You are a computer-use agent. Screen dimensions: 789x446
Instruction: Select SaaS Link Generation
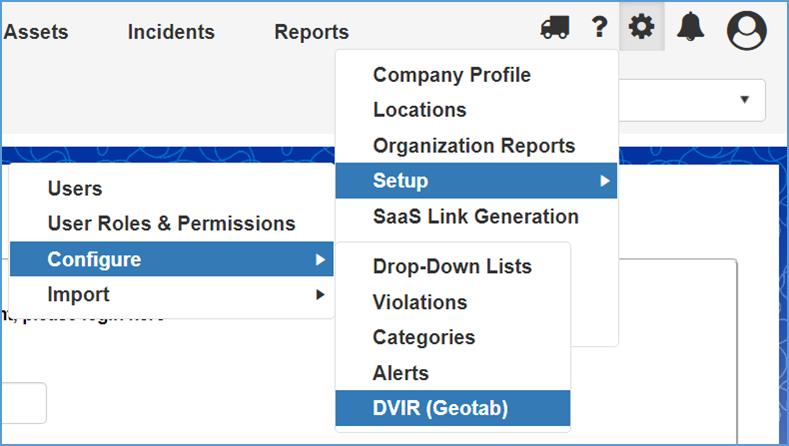475,216
